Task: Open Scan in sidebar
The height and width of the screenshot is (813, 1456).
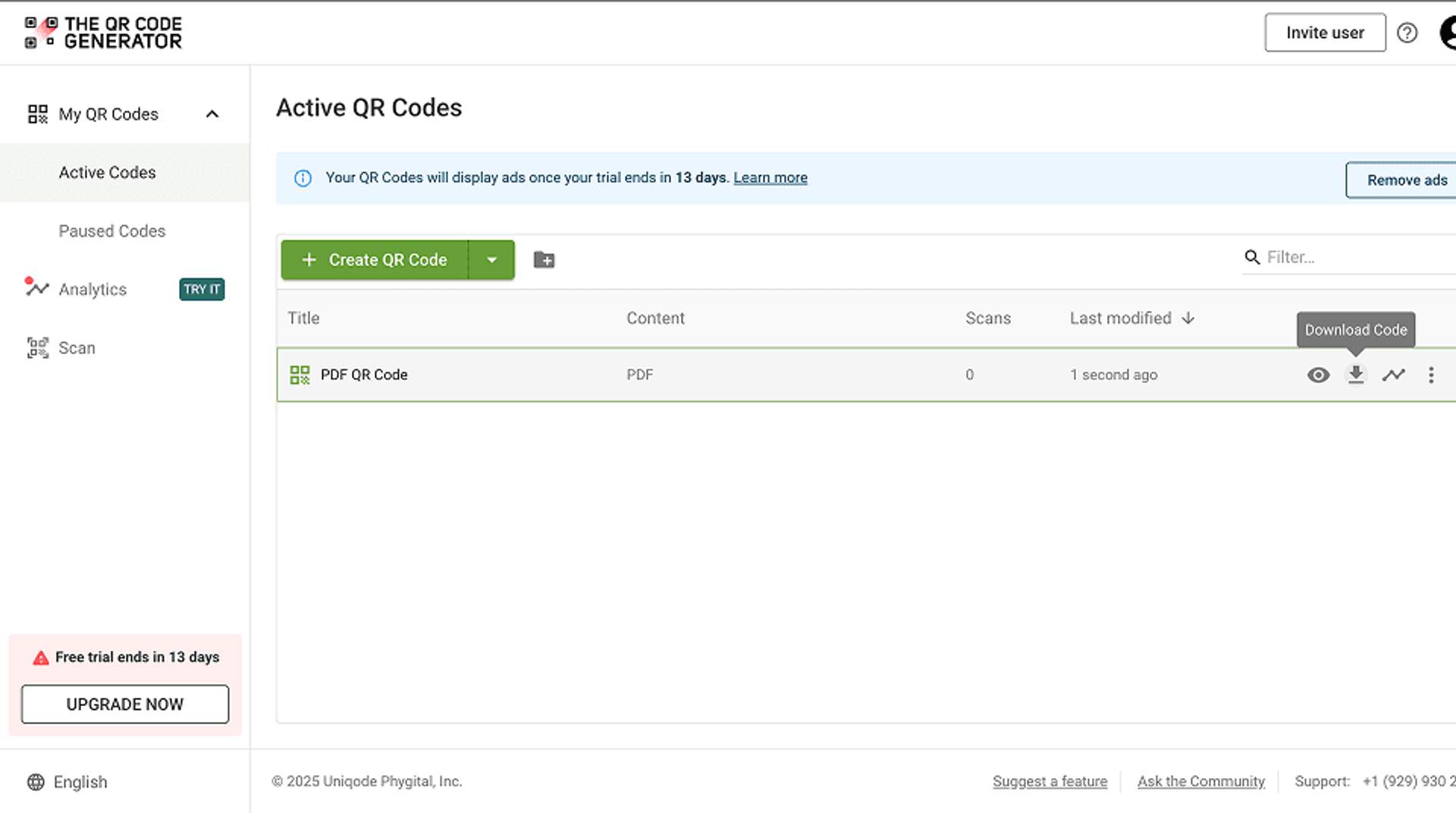Action: coord(77,348)
